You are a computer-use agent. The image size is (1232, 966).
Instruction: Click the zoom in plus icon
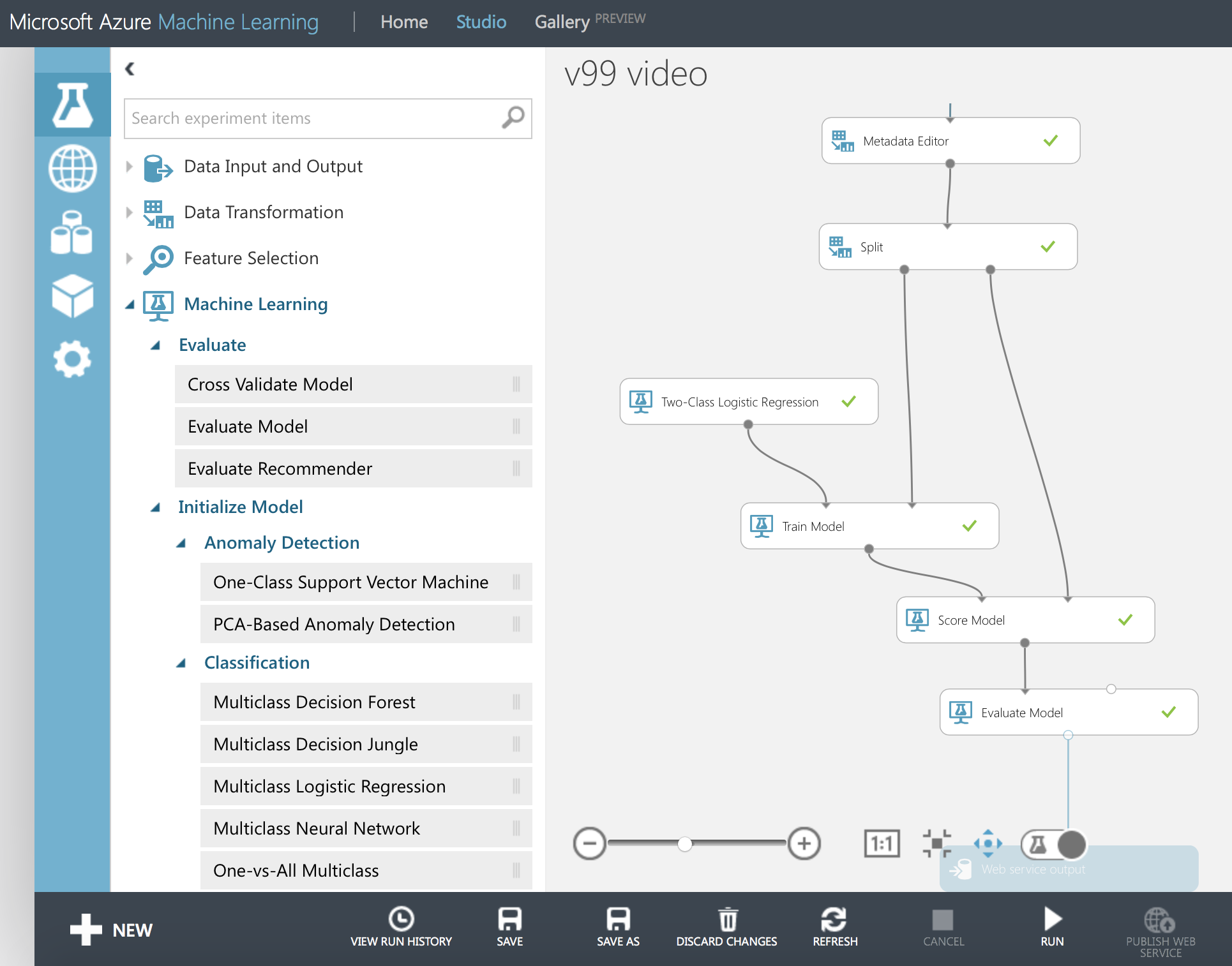804,843
